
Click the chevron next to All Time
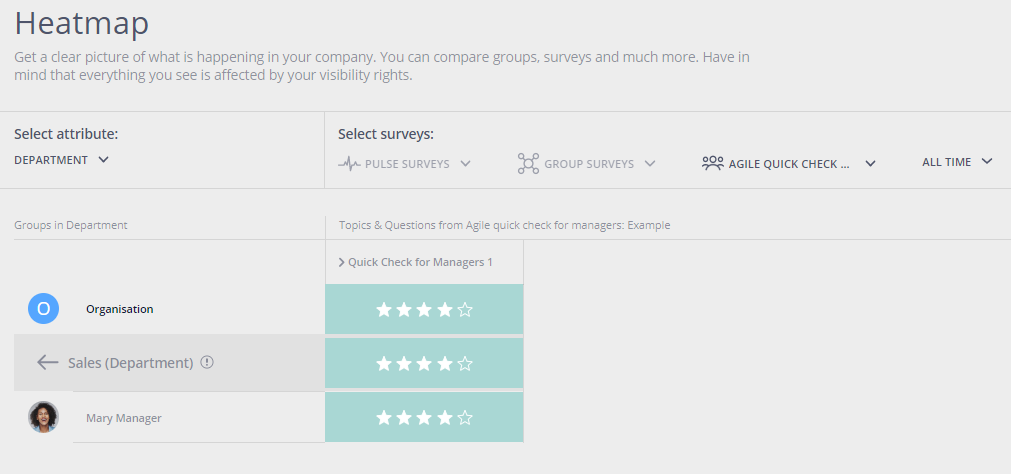click(x=986, y=161)
